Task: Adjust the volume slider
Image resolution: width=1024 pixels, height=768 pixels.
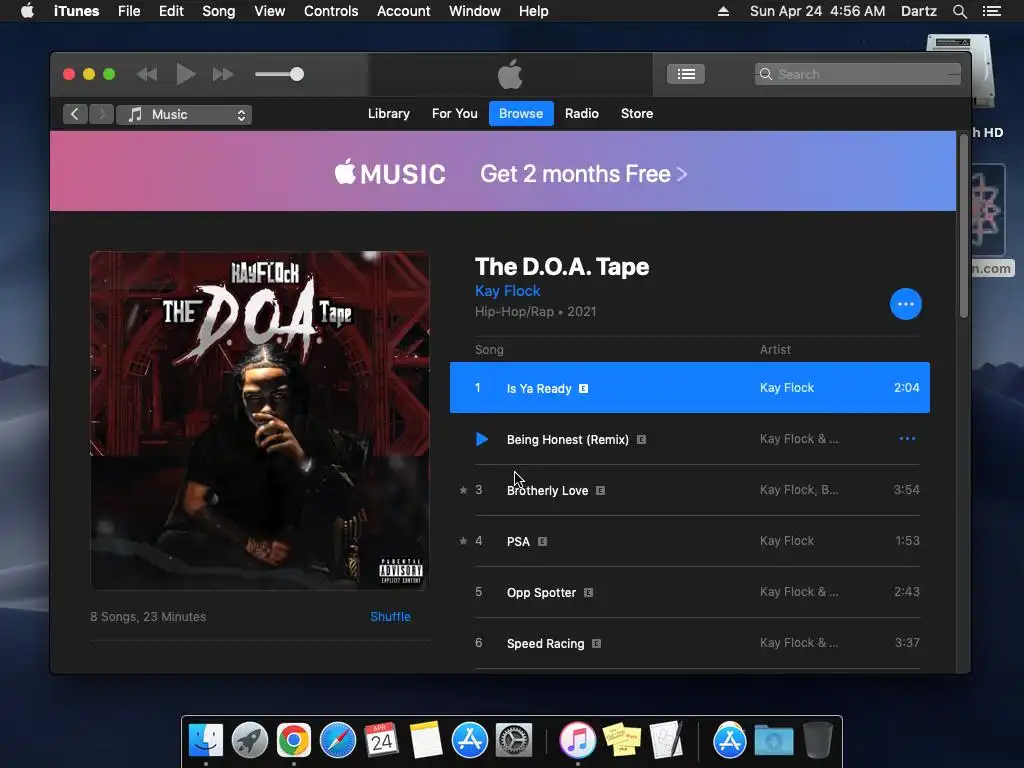Action: [x=280, y=74]
